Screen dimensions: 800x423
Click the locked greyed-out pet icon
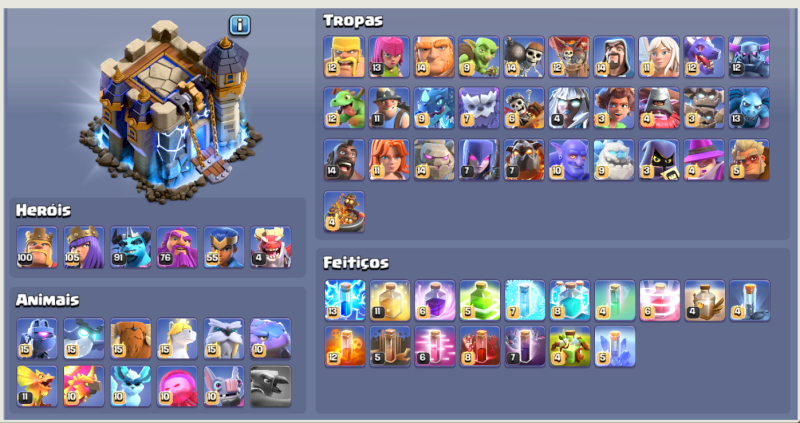point(270,386)
